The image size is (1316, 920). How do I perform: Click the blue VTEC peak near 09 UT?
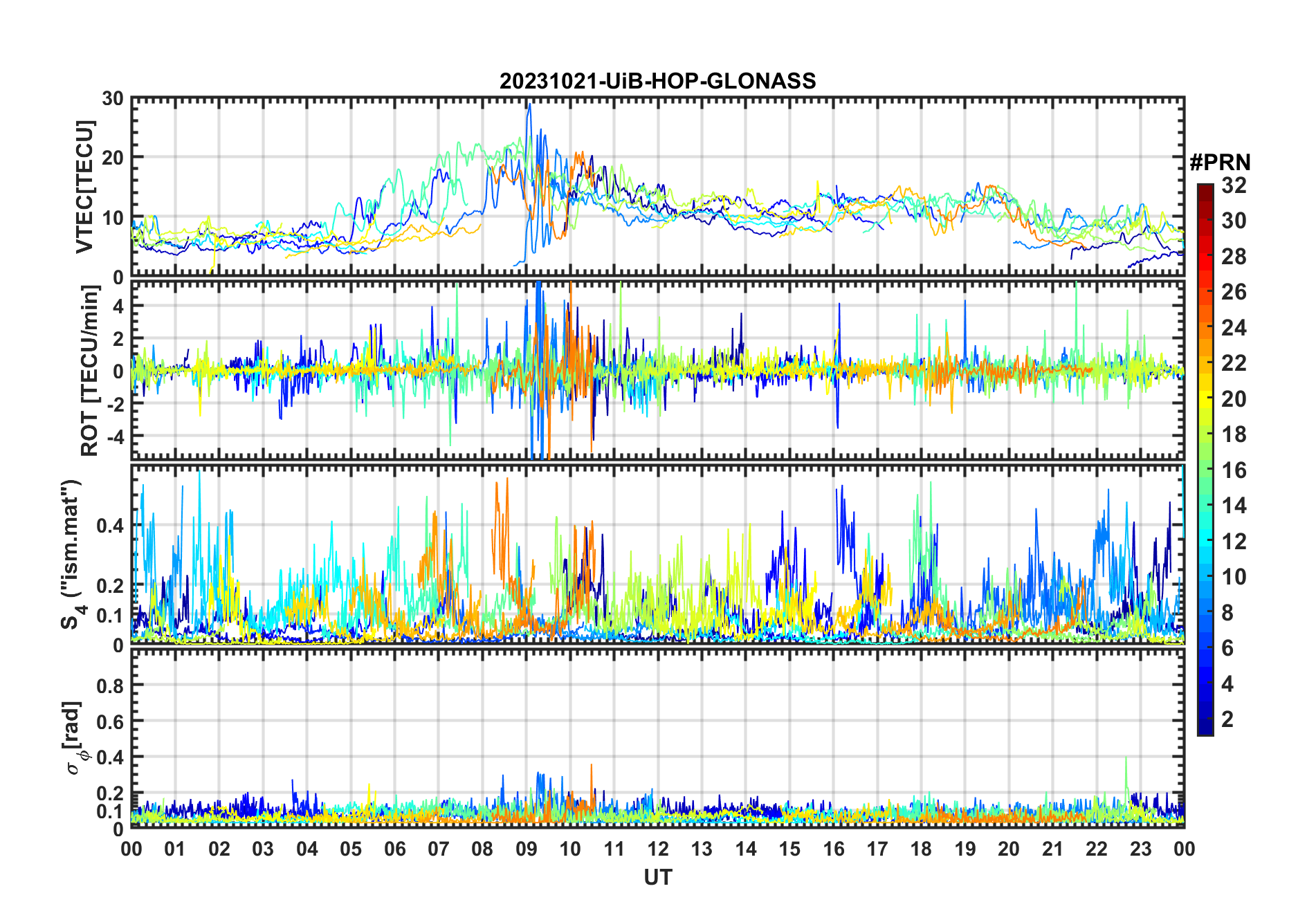point(529,106)
